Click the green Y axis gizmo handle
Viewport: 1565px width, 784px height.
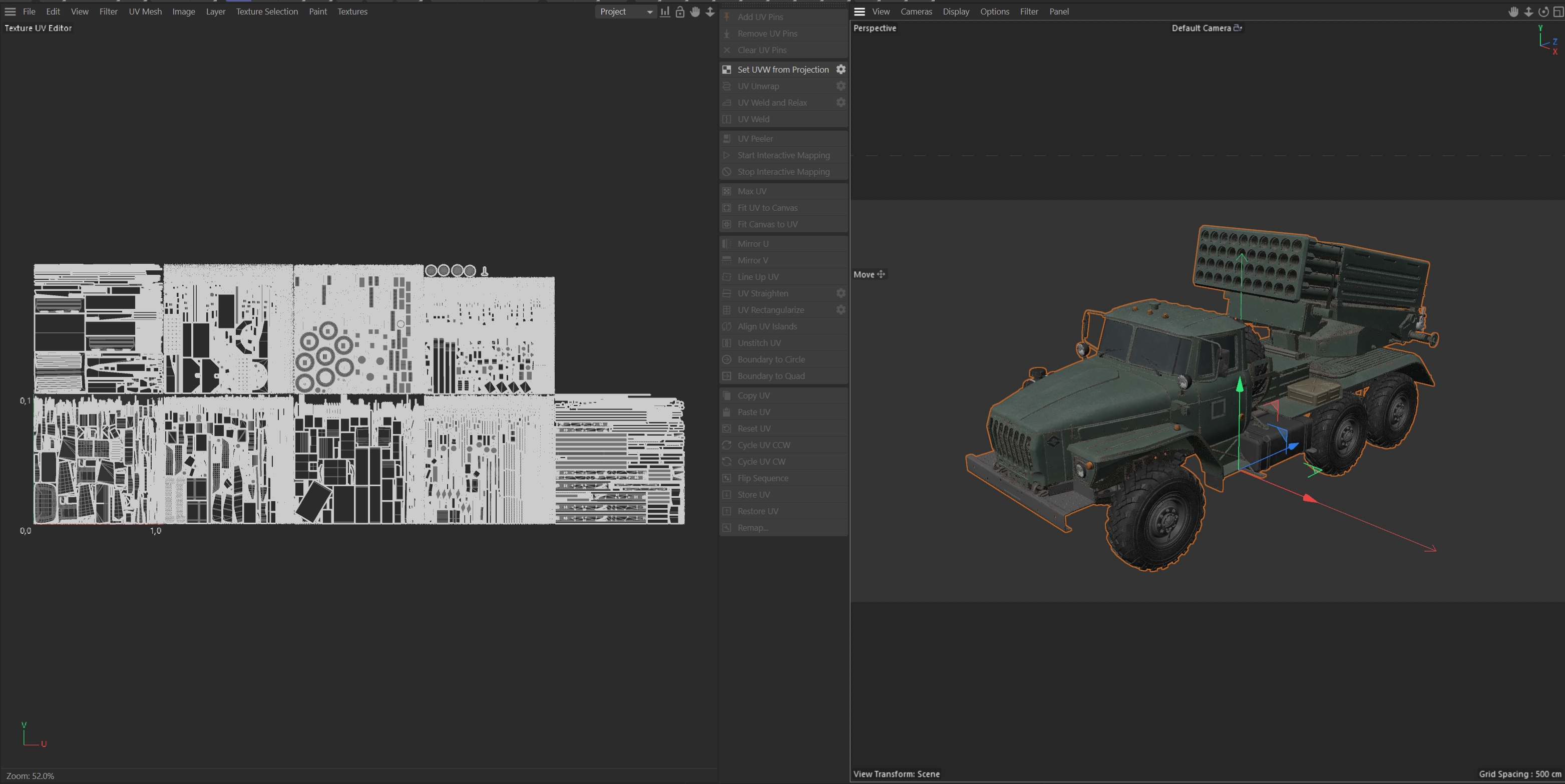(x=1240, y=385)
